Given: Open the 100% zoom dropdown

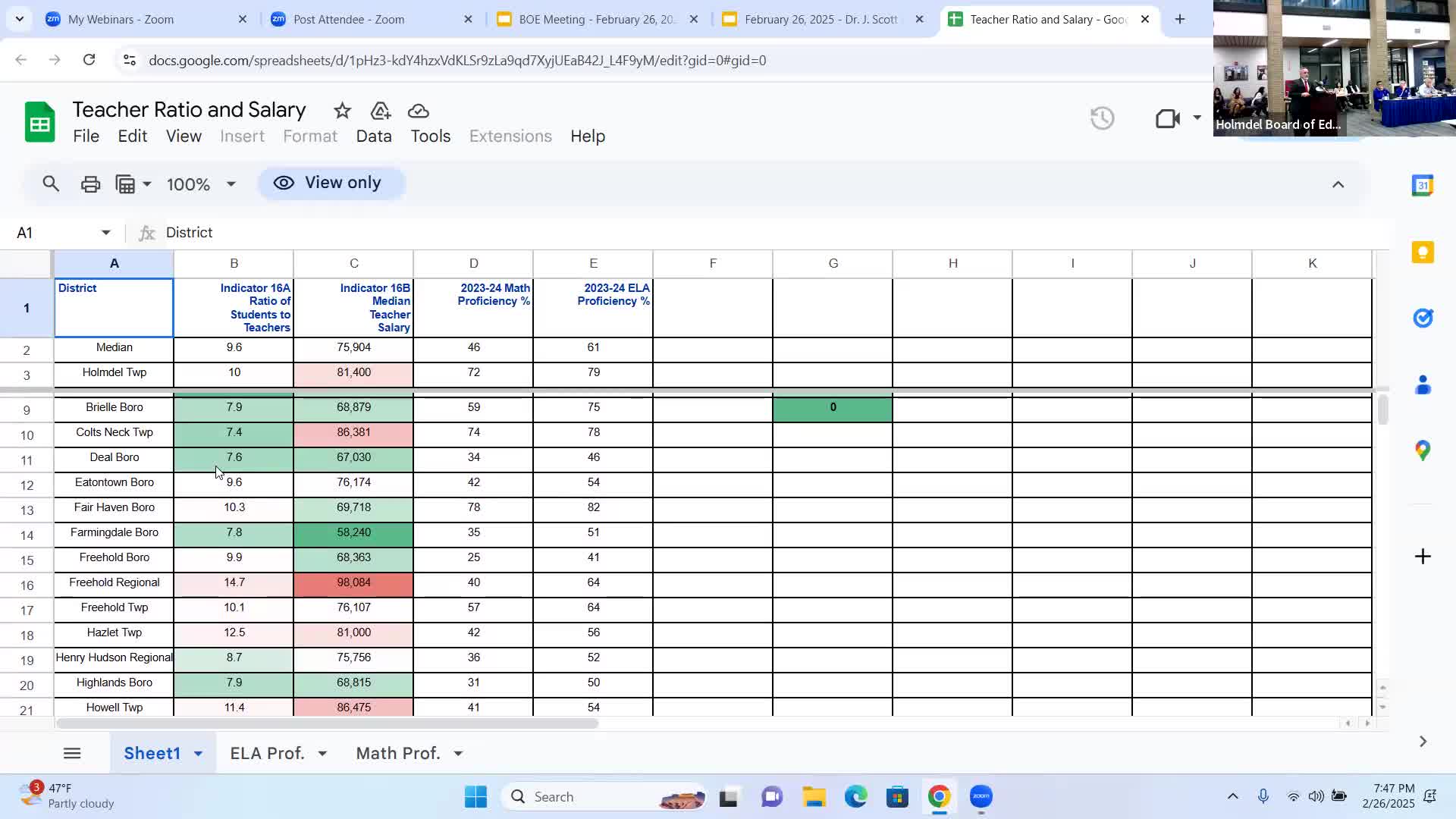Looking at the screenshot, I should pyautogui.click(x=201, y=184).
